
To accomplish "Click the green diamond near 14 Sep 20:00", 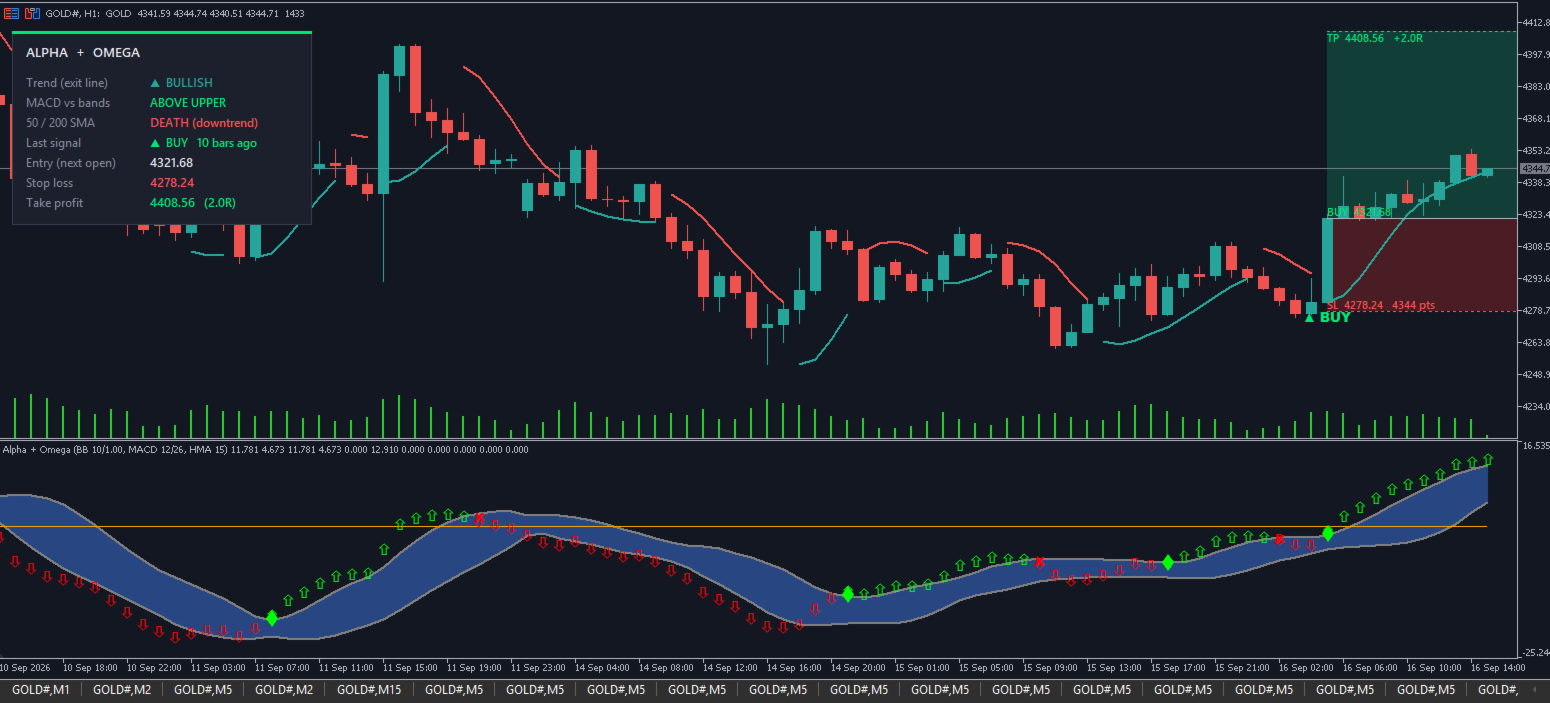I will 848,594.
